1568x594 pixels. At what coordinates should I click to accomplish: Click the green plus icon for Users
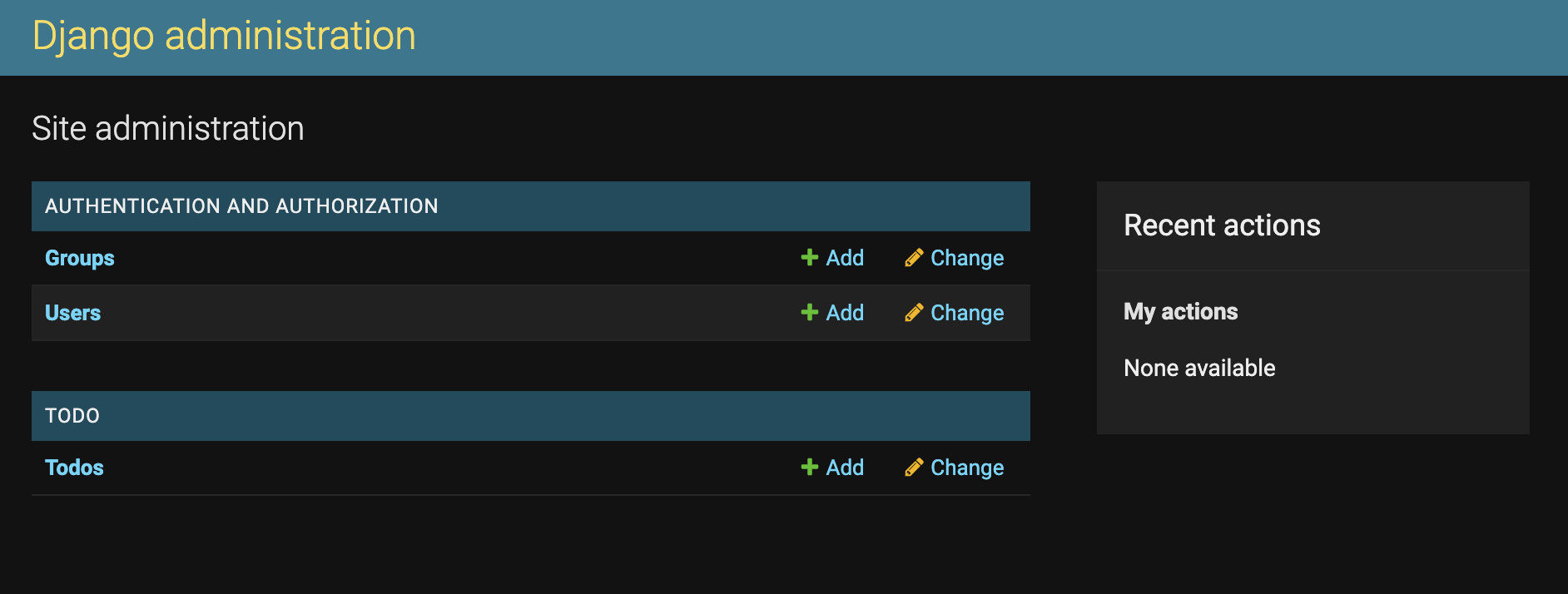tap(809, 313)
